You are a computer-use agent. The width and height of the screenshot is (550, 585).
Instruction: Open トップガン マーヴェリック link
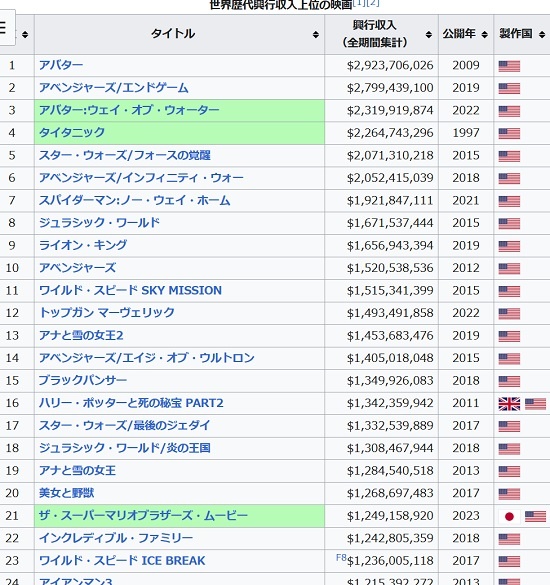click(x=107, y=313)
